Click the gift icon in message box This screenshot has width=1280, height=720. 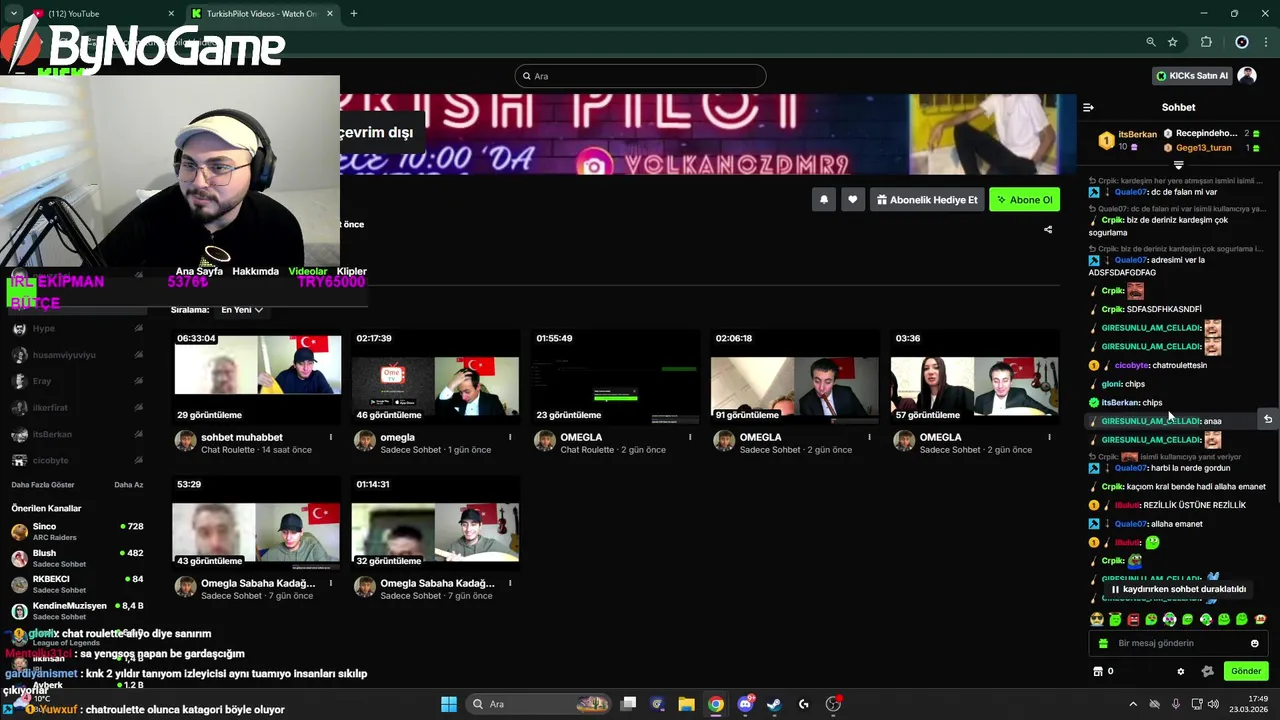(x=1103, y=643)
